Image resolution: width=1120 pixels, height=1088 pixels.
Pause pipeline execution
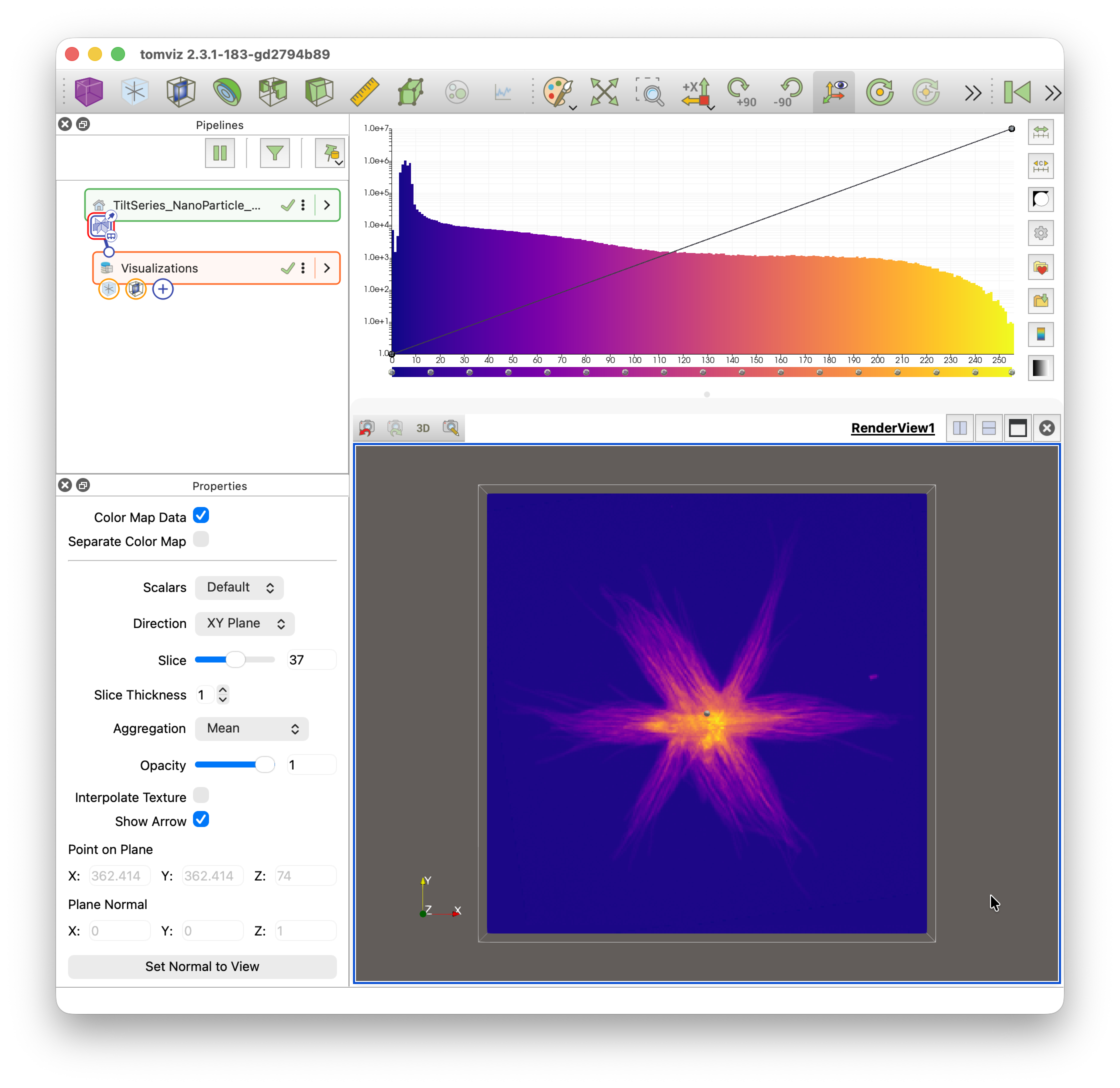point(220,153)
